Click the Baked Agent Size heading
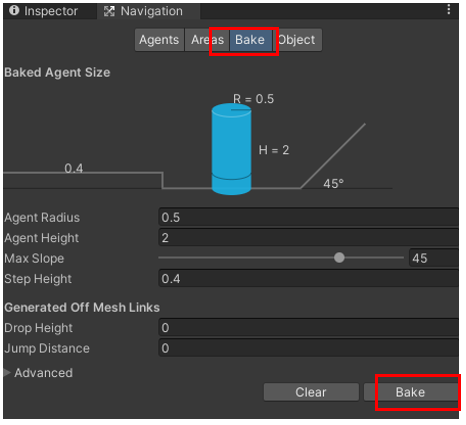Viewport: 466px width, 425px height. [57, 73]
